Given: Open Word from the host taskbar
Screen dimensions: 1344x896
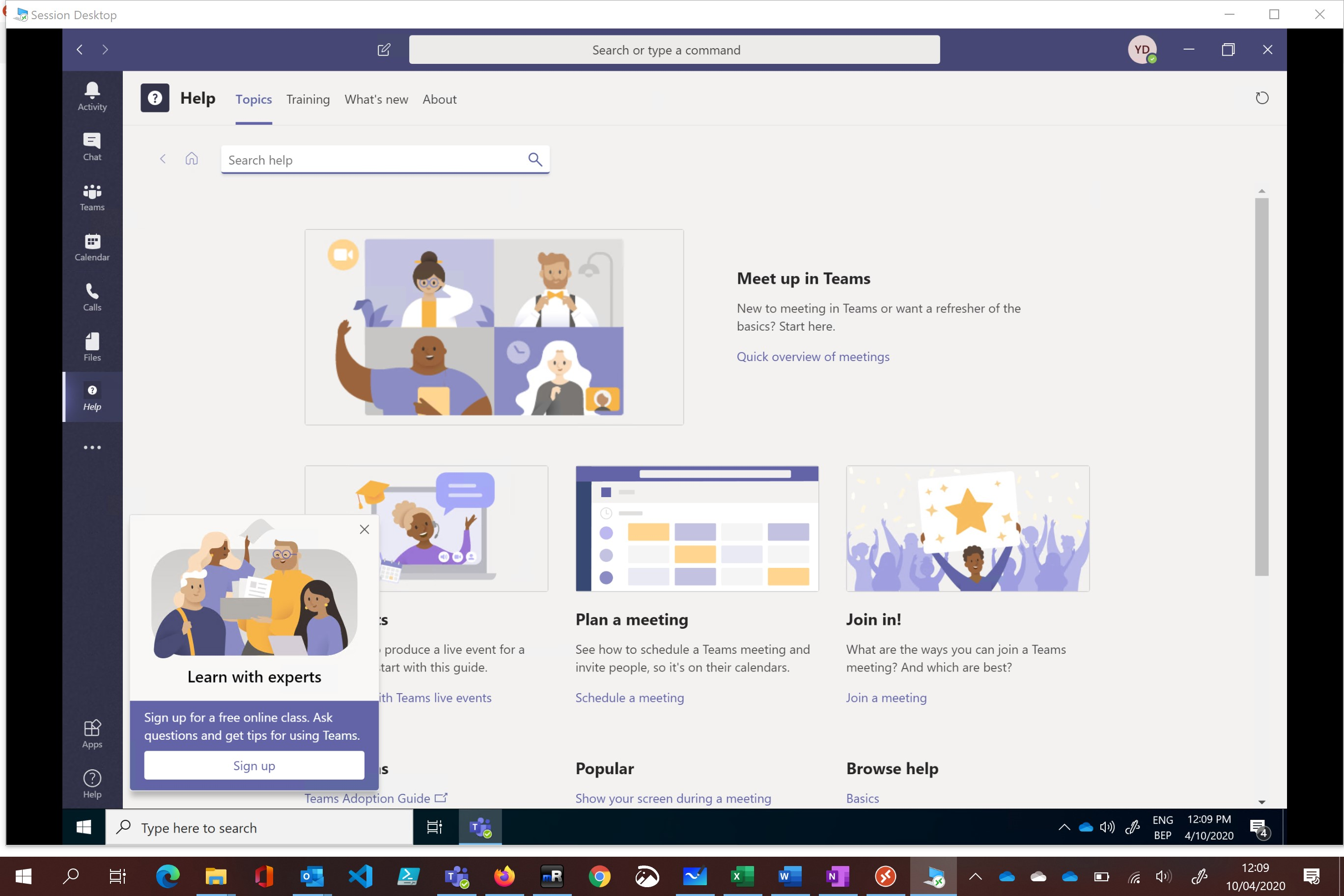Looking at the screenshot, I should click(790, 876).
